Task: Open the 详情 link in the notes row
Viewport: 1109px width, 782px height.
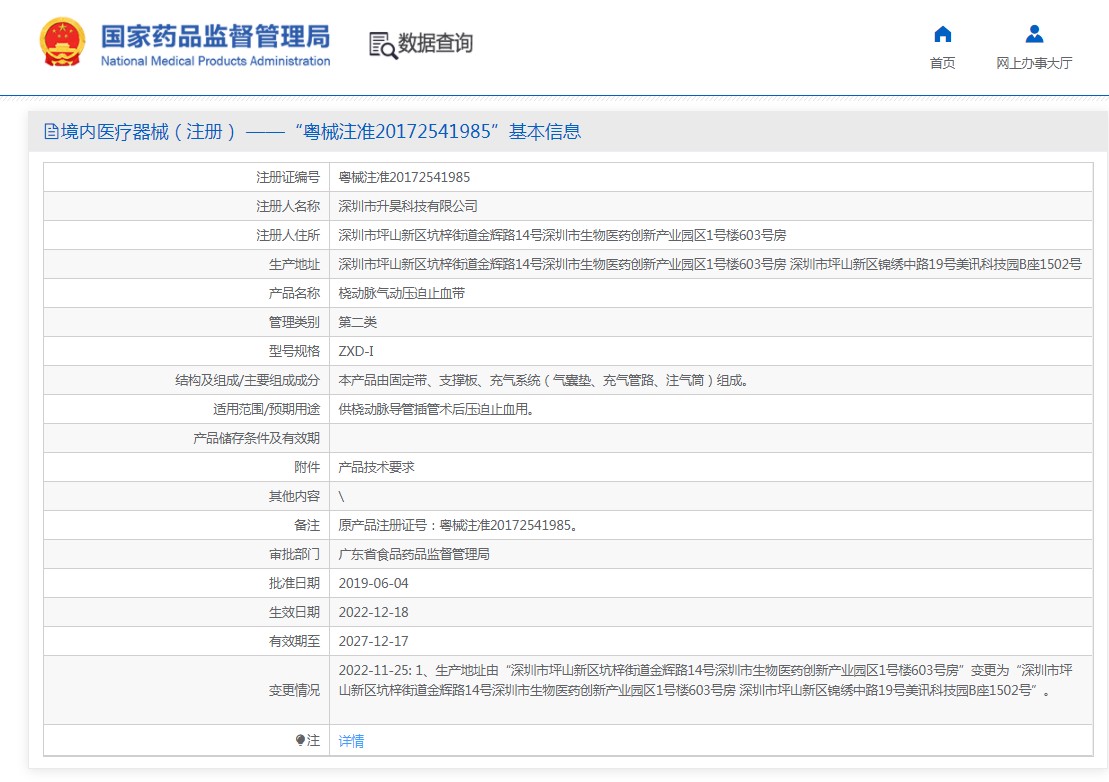Action: point(351,741)
